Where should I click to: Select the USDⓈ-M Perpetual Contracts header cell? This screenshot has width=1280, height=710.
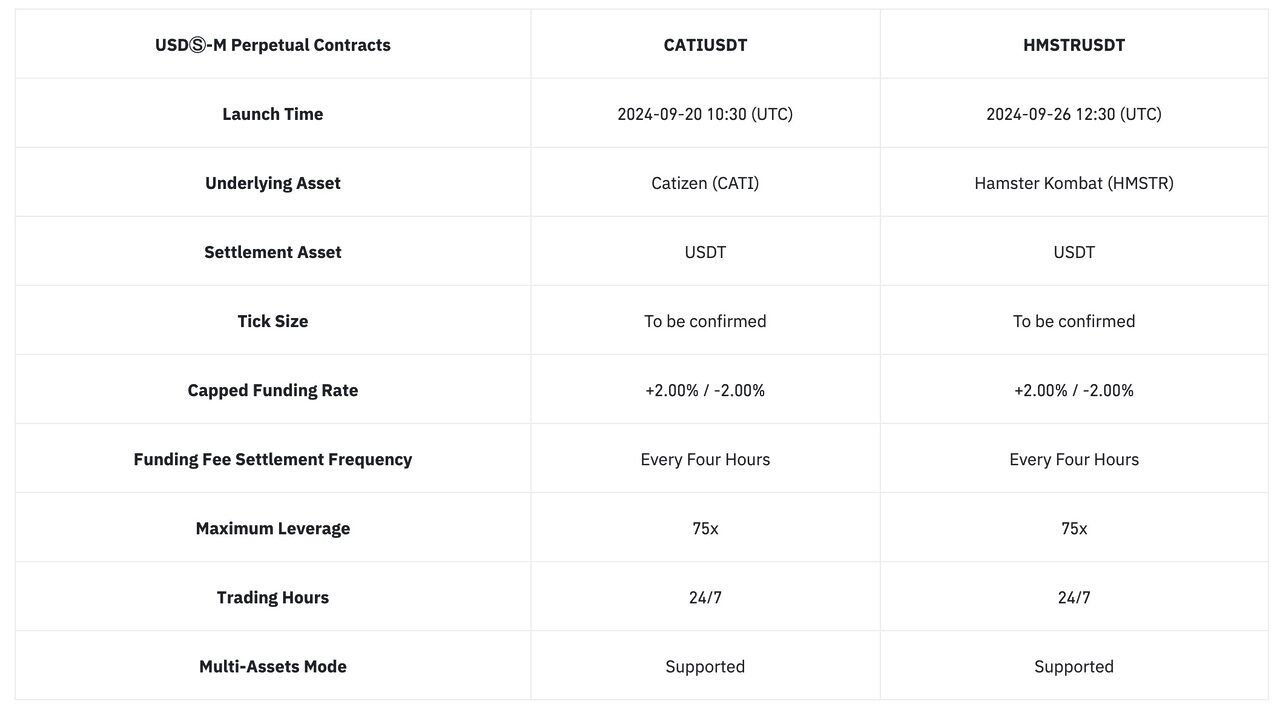[273, 45]
